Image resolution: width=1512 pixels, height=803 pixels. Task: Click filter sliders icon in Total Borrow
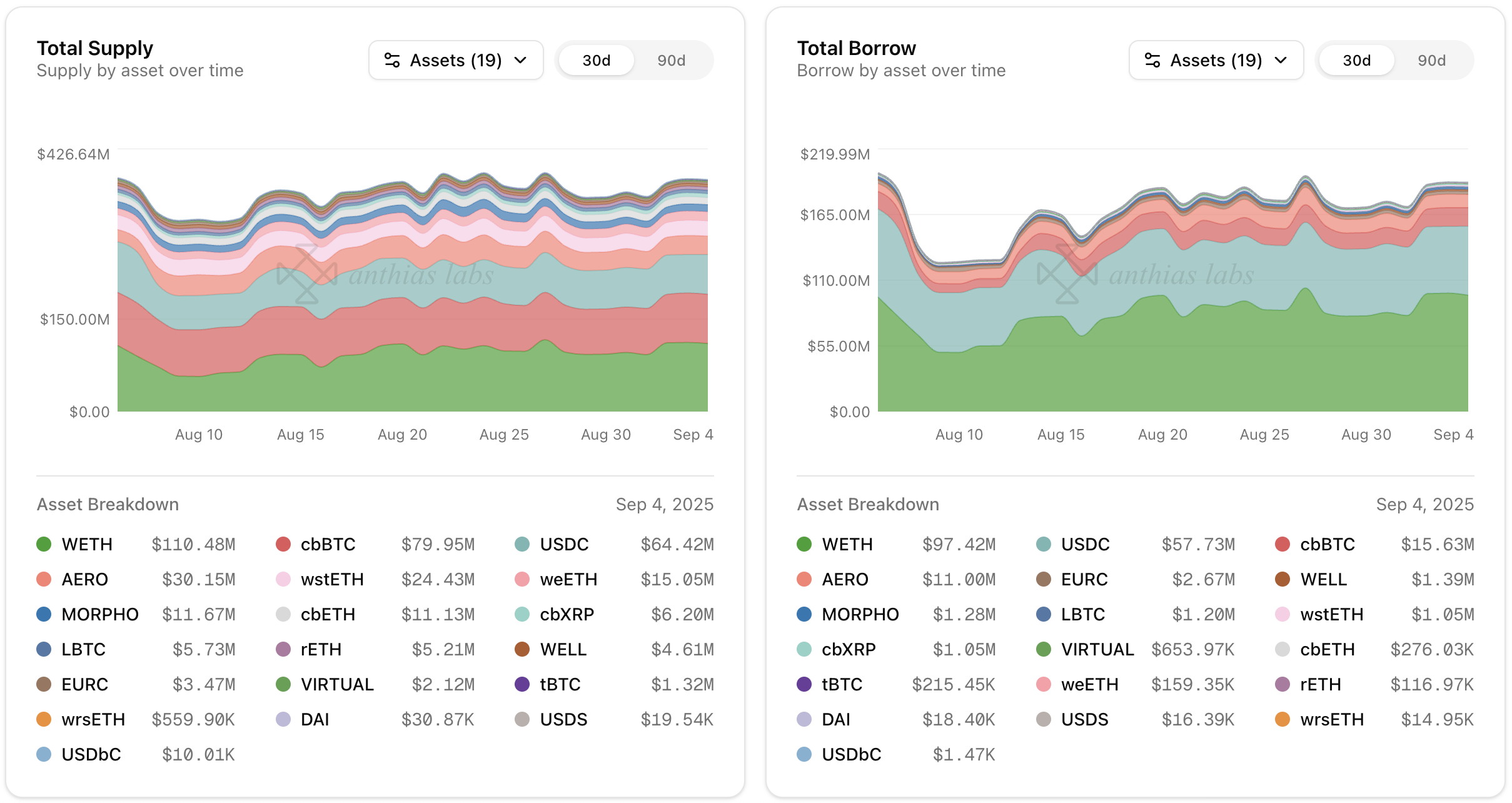1152,60
